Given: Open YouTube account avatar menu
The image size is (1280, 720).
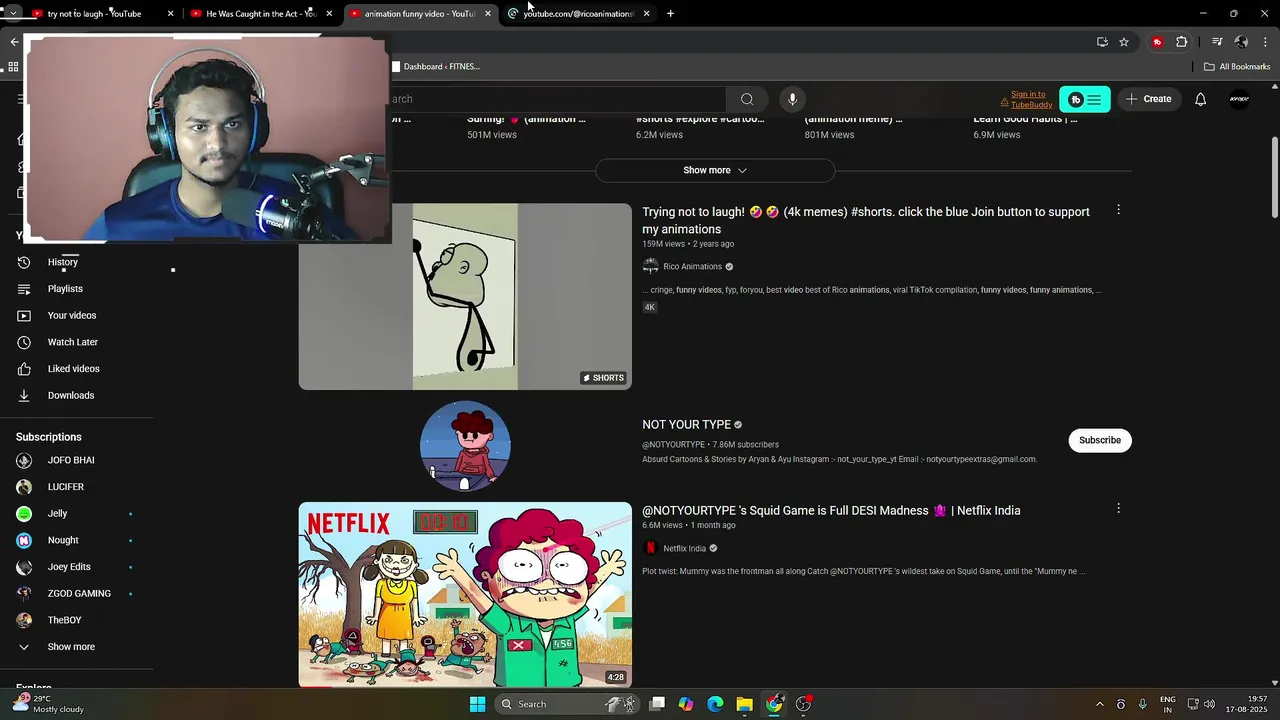Looking at the screenshot, I should 1239,99.
